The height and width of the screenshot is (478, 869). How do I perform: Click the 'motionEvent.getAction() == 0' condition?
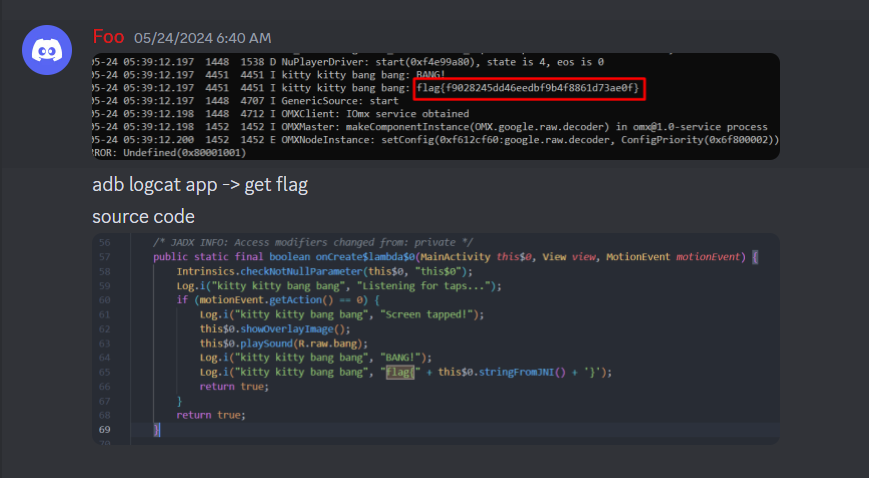click(x=280, y=300)
